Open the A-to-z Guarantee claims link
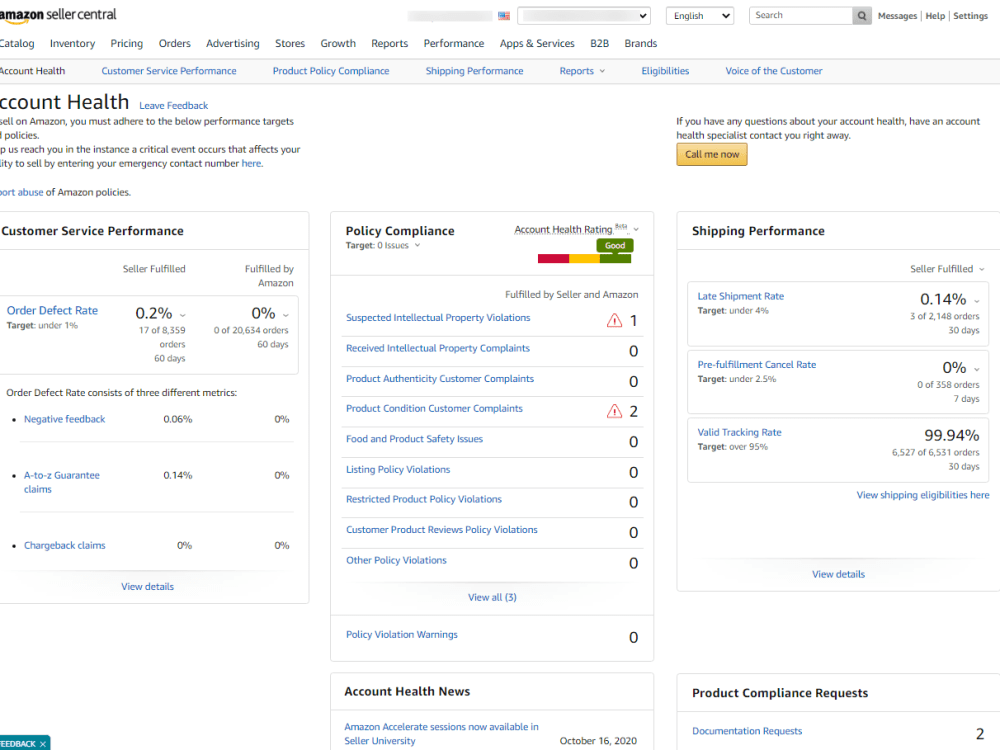 coord(62,482)
